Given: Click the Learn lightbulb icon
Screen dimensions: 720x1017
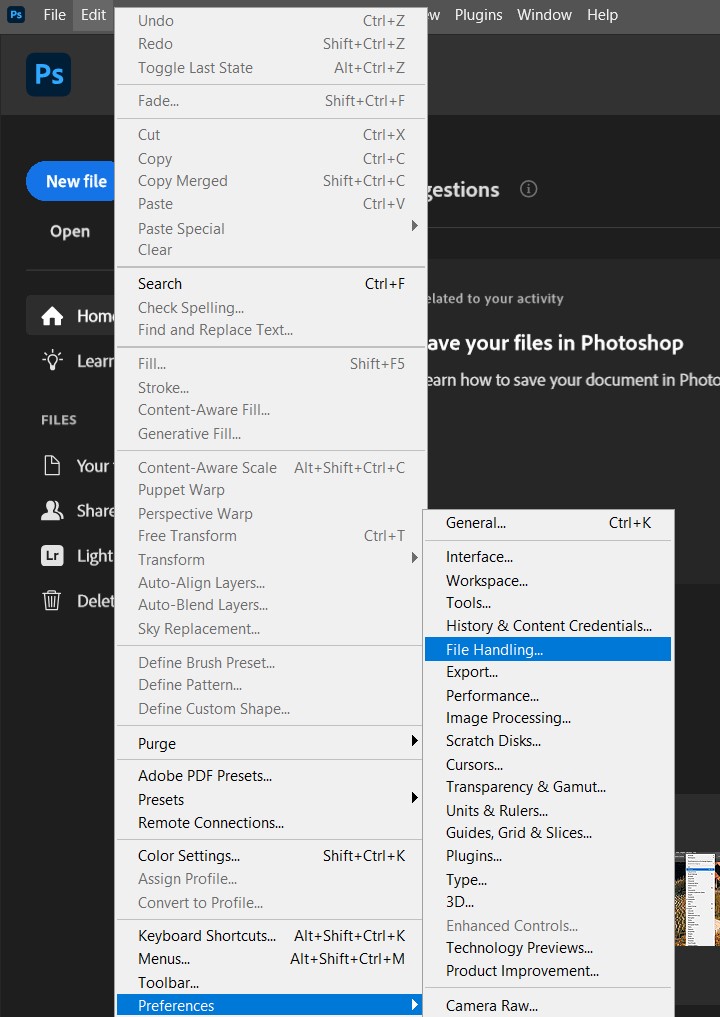Looking at the screenshot, I should point(52,361).
